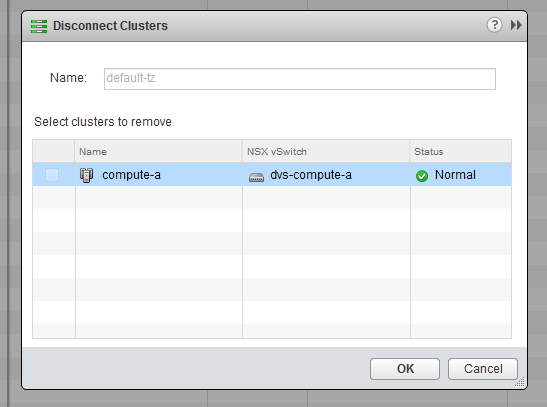This screenshot has height=407, width=547.
Task: Click the Disconnect Clusters title bar
Action: pos(274,26)
